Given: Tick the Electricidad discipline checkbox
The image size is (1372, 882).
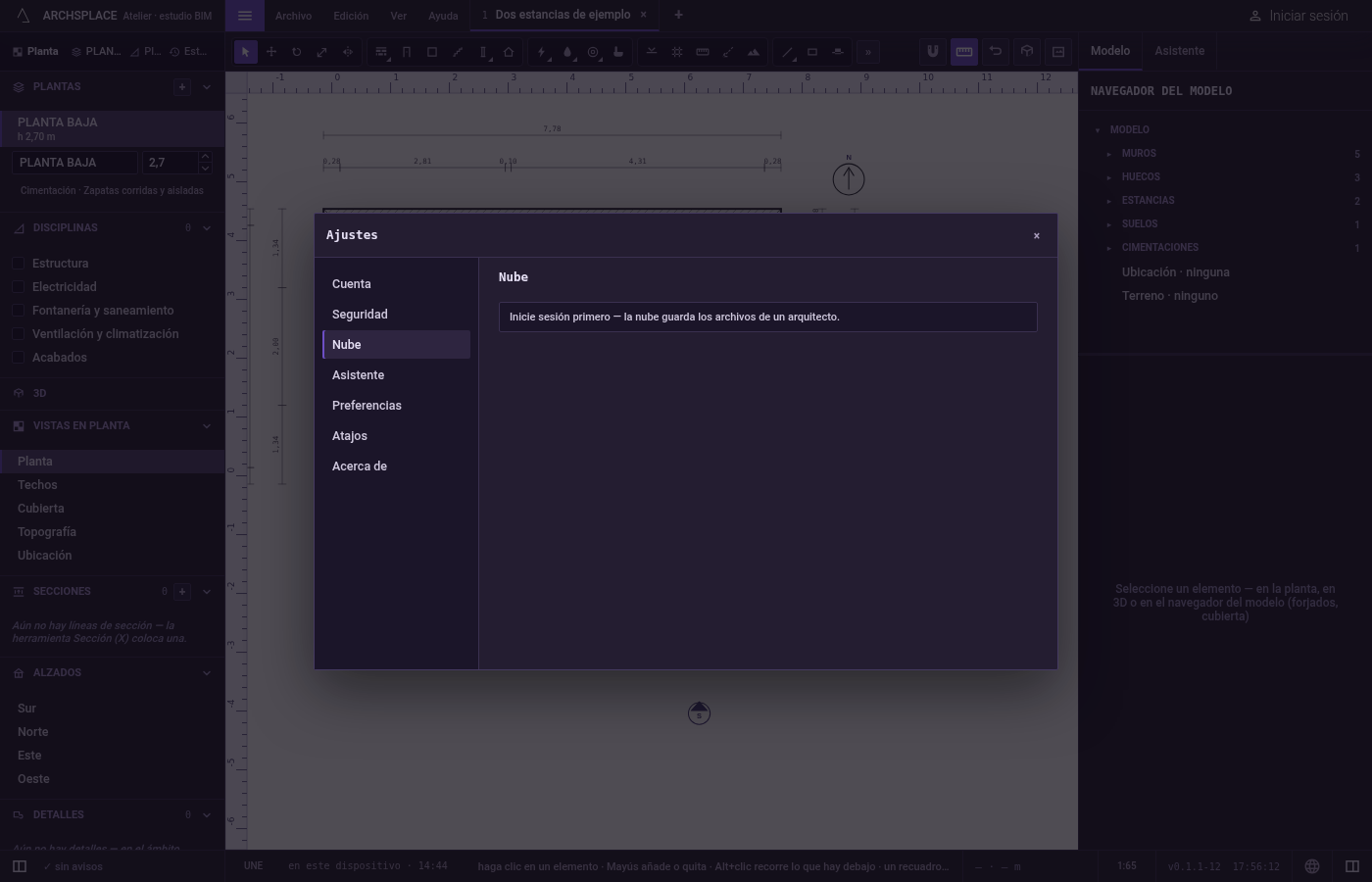Looking at the screenshot, I should [x=18, y=287].
